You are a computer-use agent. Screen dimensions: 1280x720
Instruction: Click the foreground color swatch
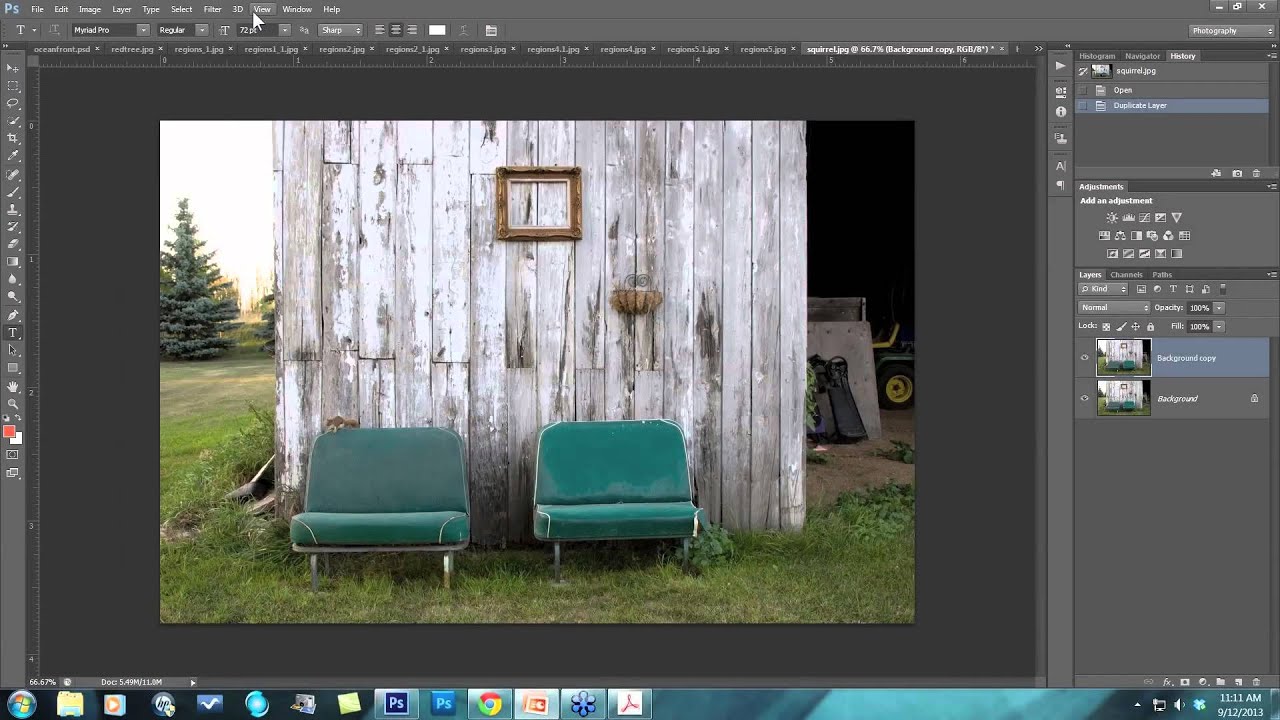pyautogui.click(x=9, y=432)
